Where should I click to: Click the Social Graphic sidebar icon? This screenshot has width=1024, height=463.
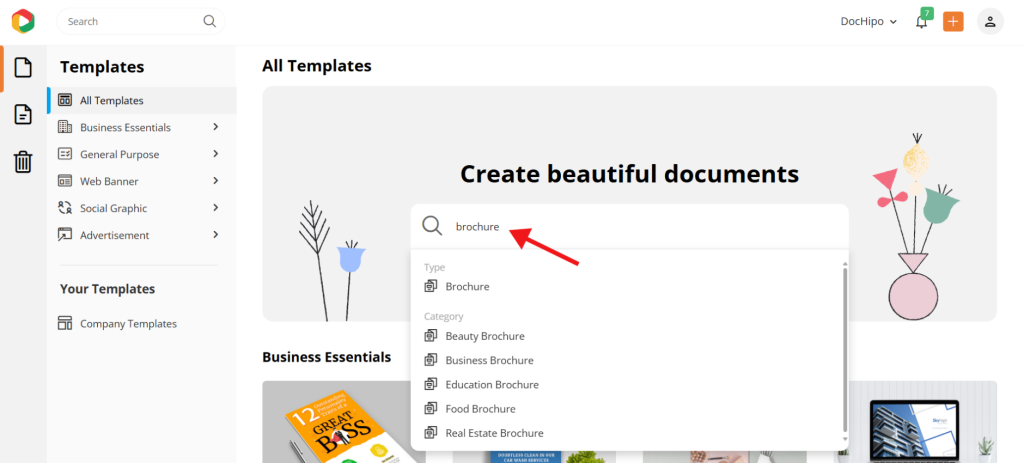point(65,208)
